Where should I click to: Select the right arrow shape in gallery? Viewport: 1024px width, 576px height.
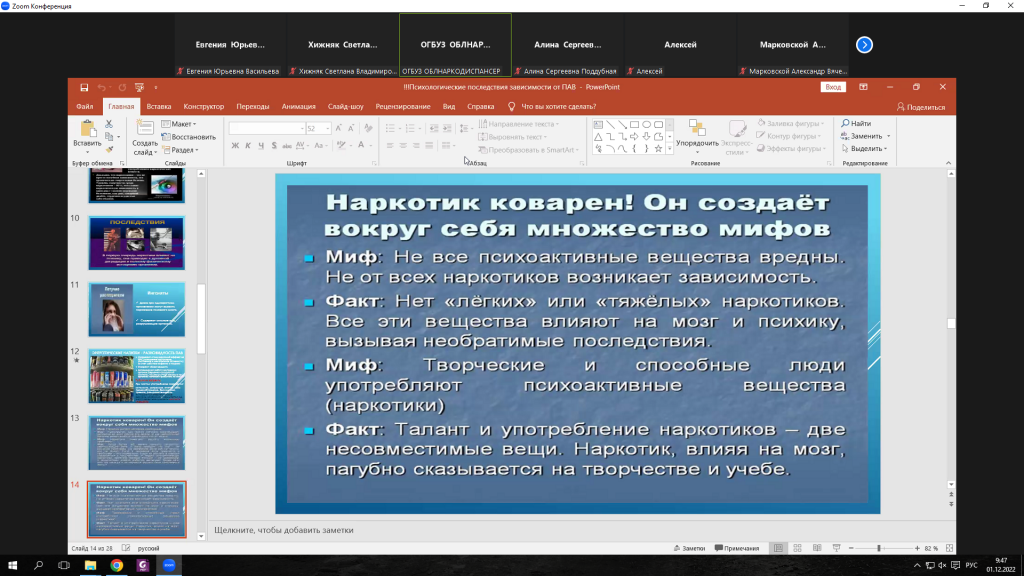(634, 136)
